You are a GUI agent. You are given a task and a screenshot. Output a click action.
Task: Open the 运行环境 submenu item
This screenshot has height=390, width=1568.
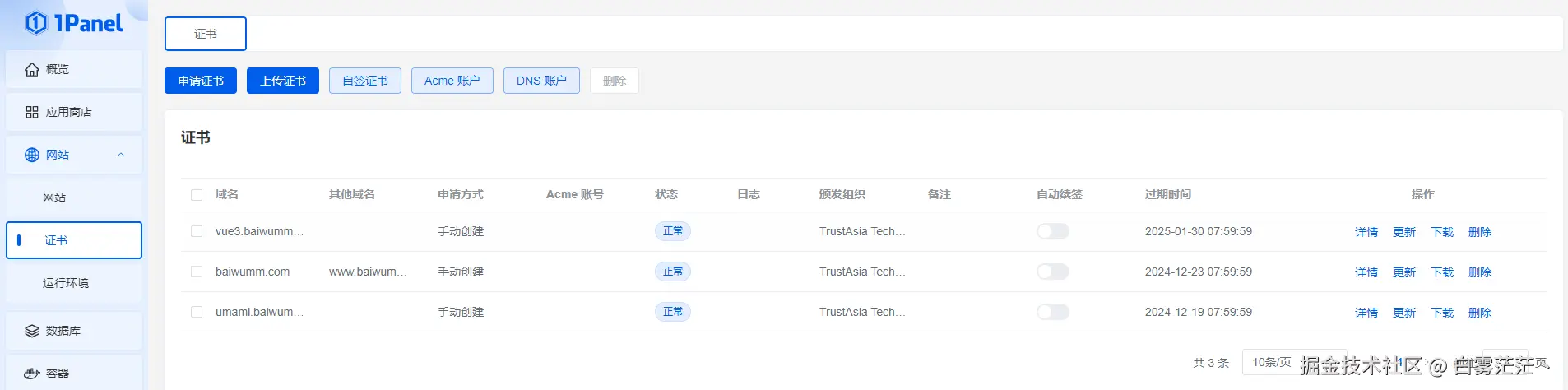tap(66, 283)
